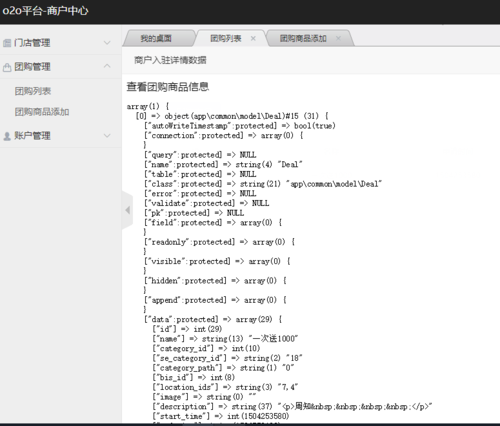Click the 商户入驻详情数据 breadcrumb text

170,60
